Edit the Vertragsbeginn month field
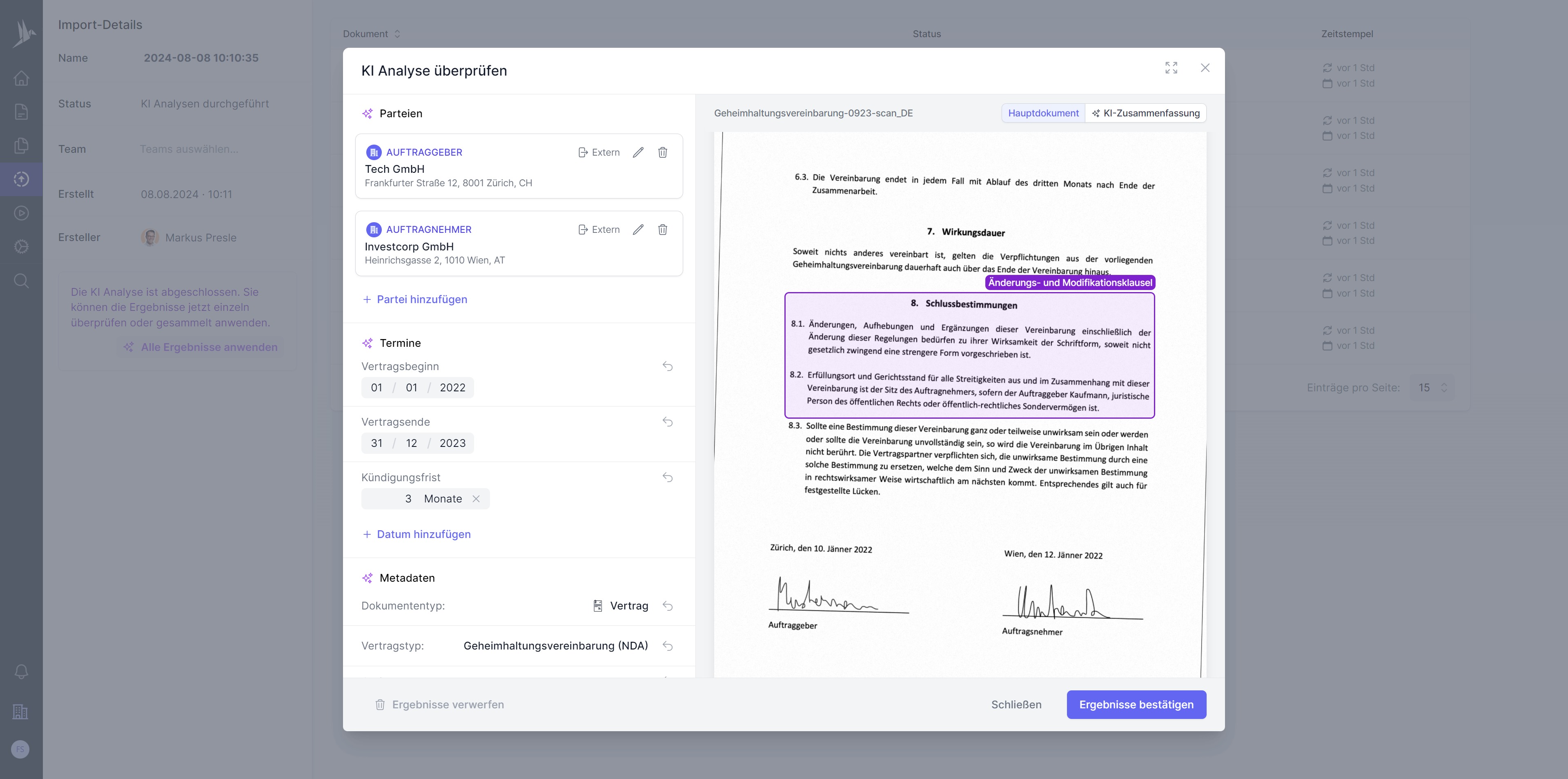 coord(412,388)
